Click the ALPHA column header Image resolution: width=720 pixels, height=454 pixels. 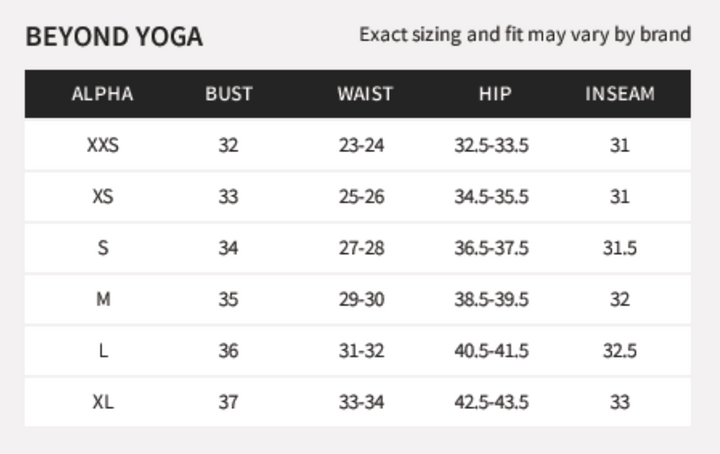102,94
